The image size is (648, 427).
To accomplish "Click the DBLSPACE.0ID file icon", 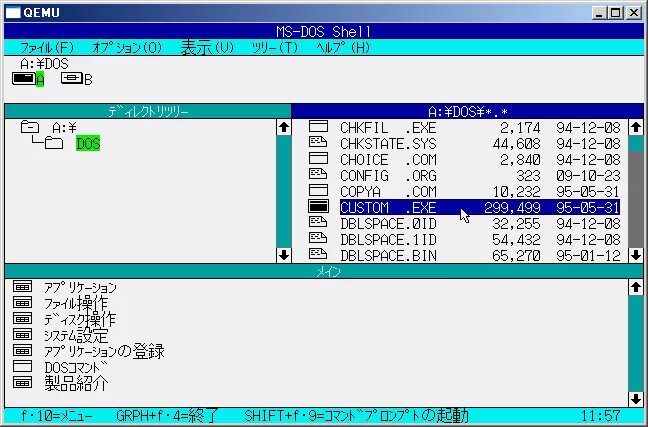I will (318, 222).
